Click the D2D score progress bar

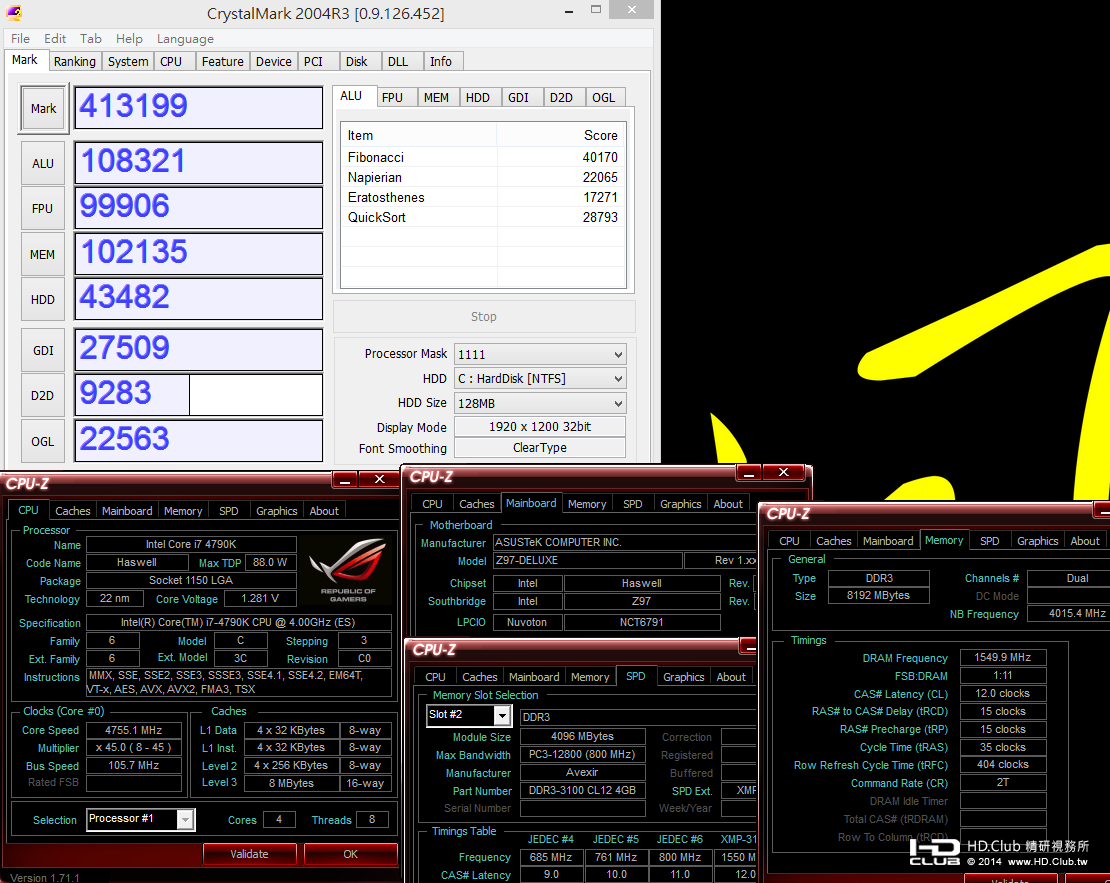[199, 395]
